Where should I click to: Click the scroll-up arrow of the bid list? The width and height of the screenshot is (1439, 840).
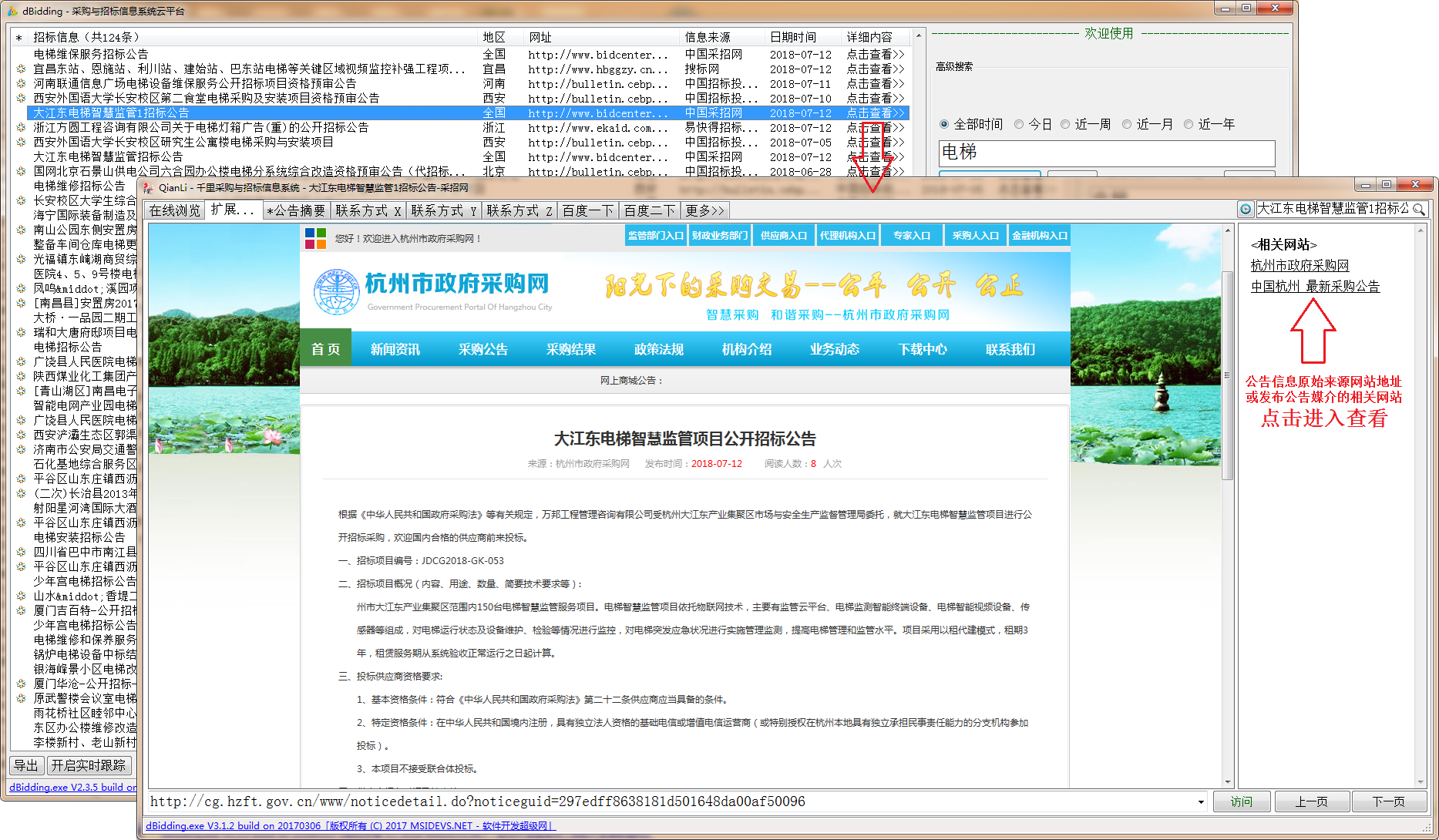[918, 37]
